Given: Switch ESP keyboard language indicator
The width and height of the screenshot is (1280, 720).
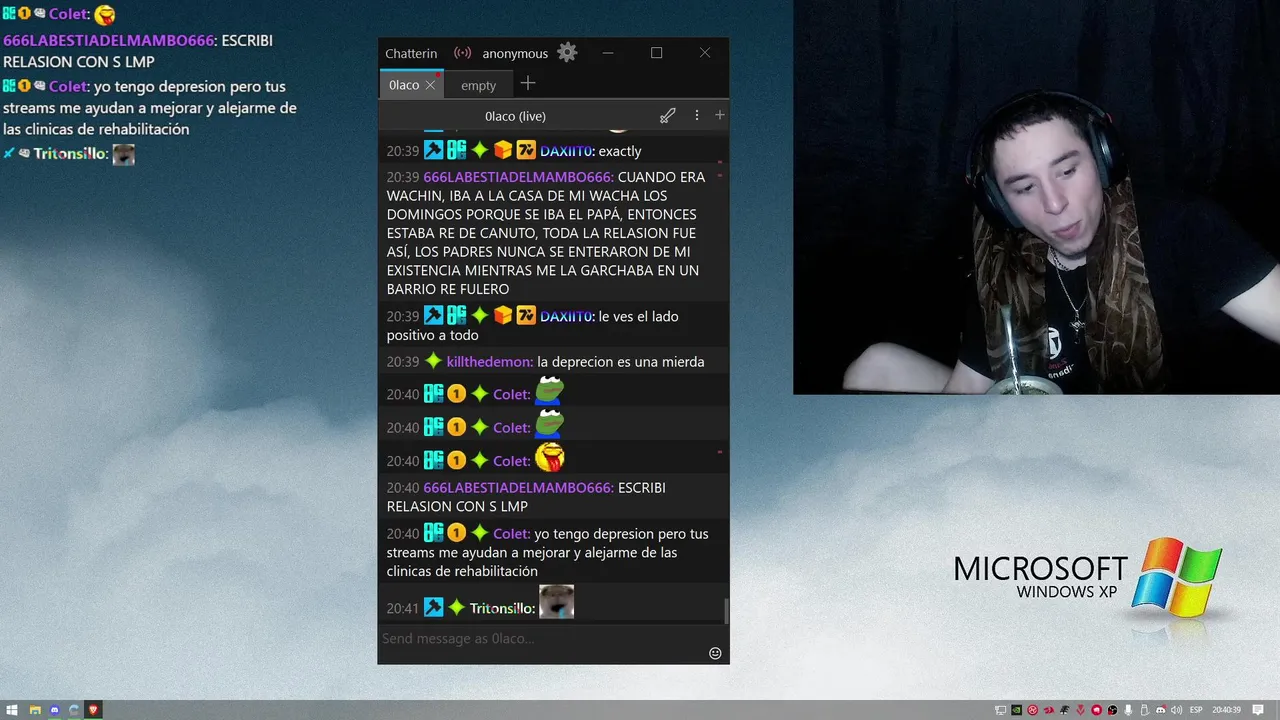Looking at the screenshot, I should click(1196, 710).
